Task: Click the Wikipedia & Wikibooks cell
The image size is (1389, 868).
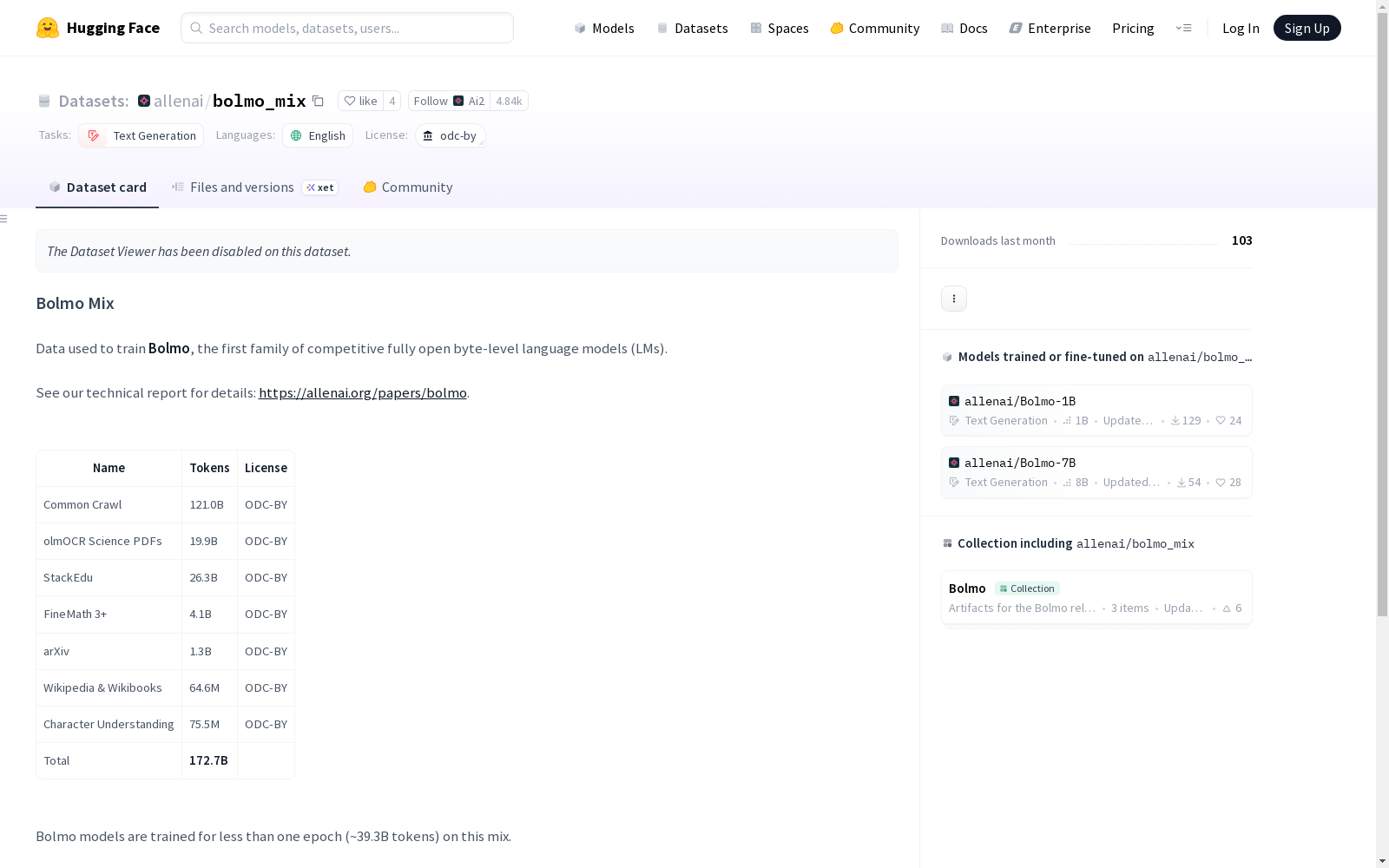Action: pyautogui.click(x=109, y=687)
